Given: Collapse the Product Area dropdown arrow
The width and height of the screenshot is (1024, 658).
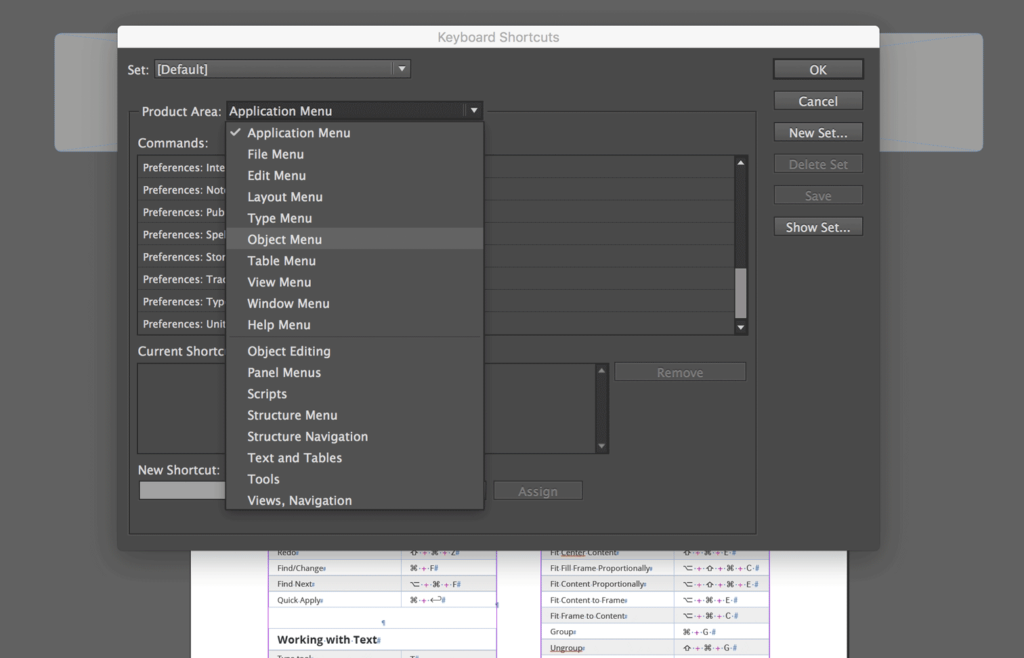Looking at the screenshot, I should (473, 110).
